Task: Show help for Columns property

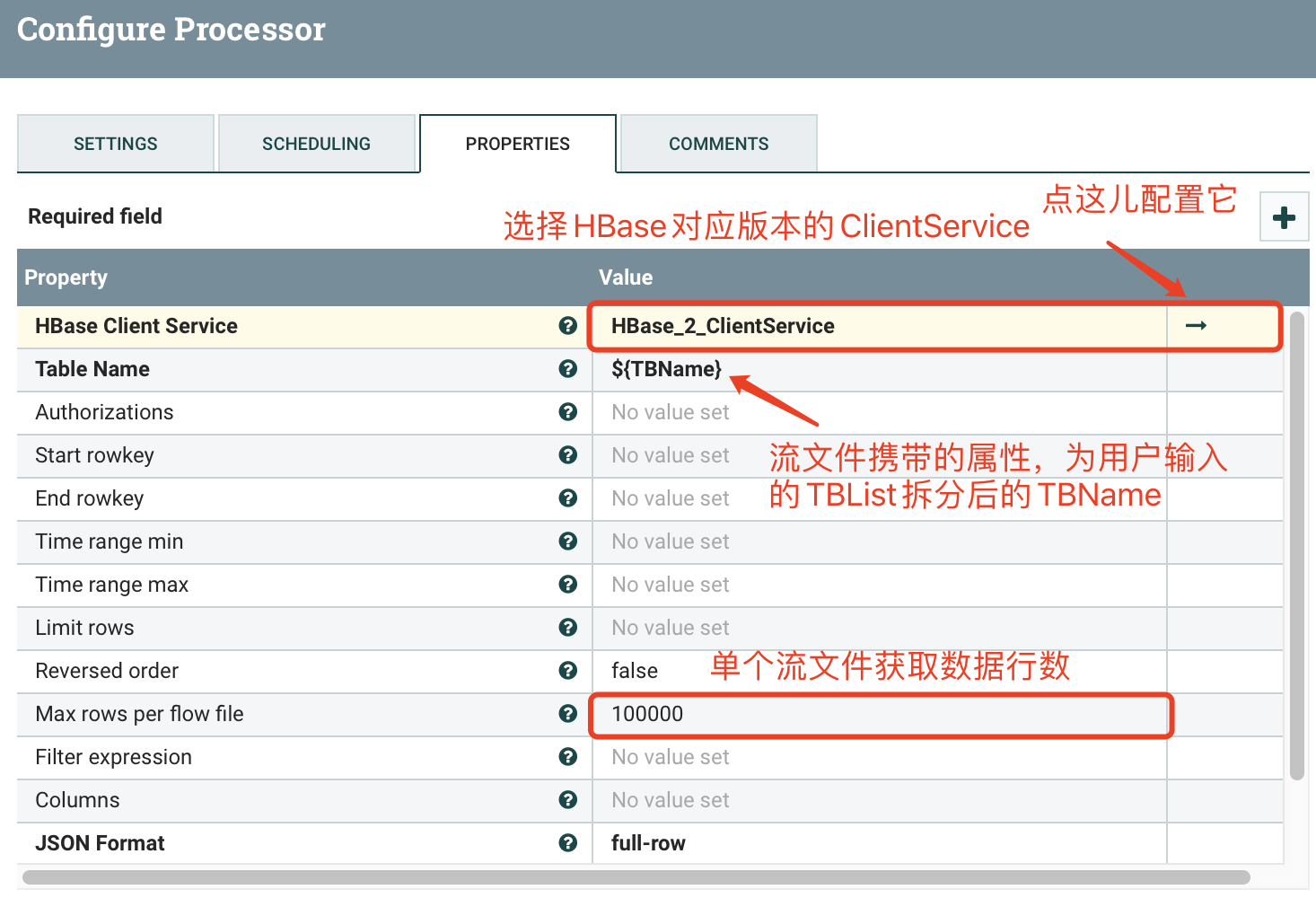Action: click(567, 800)
